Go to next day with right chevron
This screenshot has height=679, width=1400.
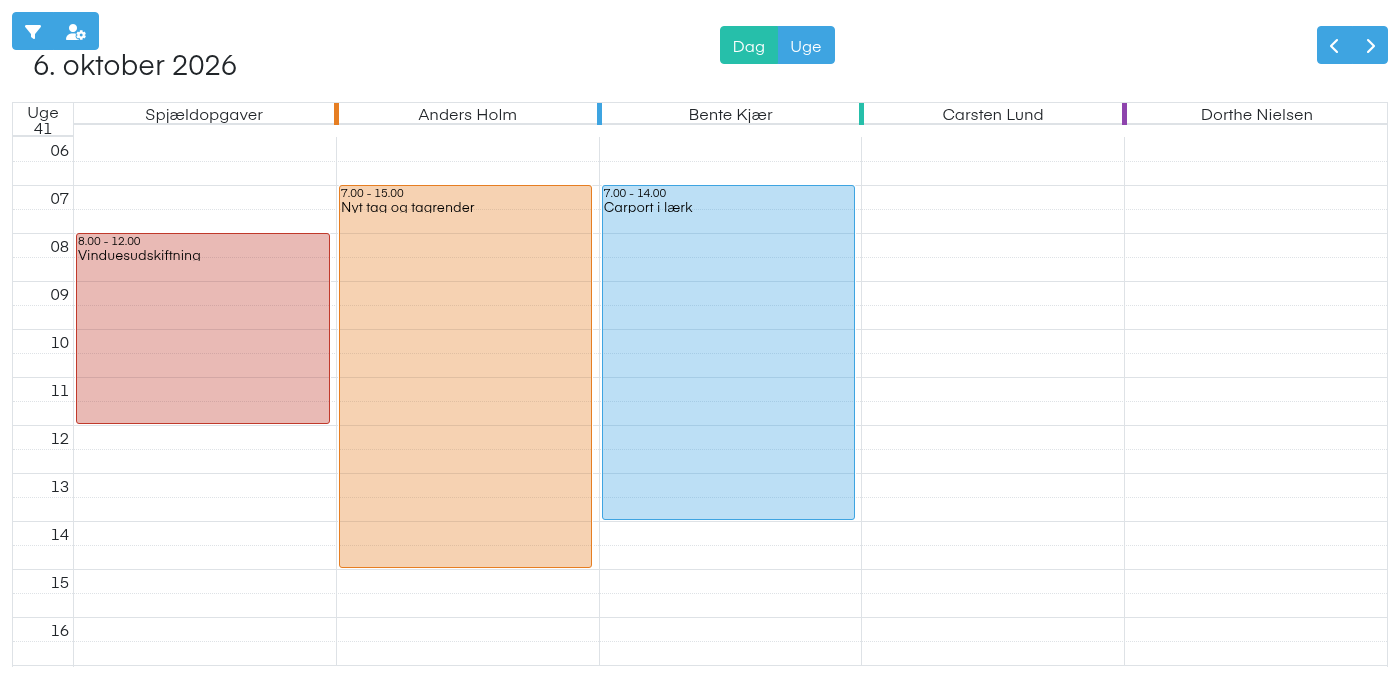point(1370,46)
